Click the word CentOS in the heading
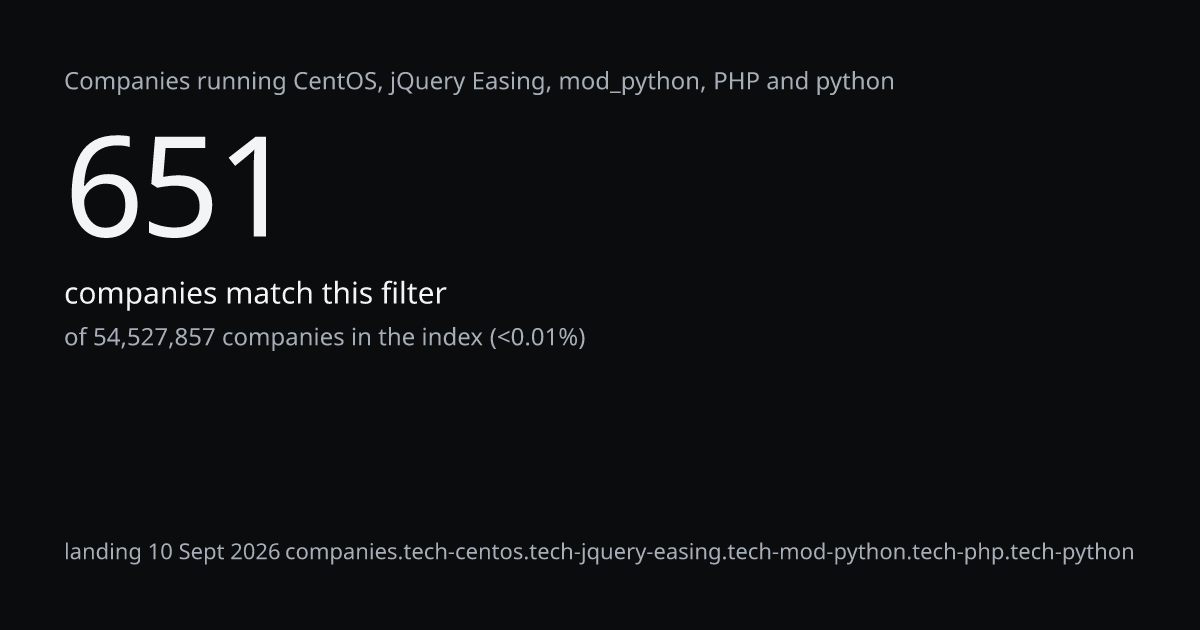This screenshot has height=630, width=1200. coord(337,81)
